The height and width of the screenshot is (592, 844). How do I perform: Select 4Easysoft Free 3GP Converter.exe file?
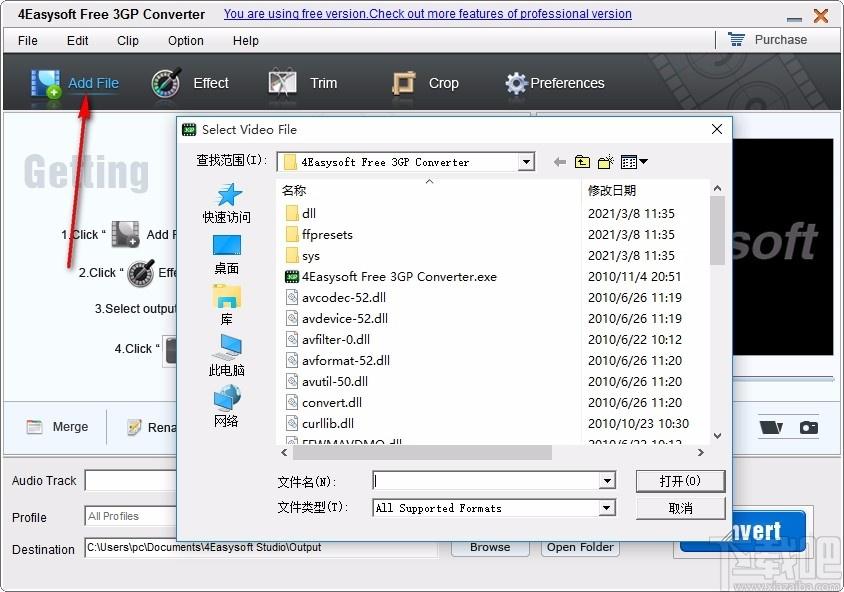tap(391, 277)
